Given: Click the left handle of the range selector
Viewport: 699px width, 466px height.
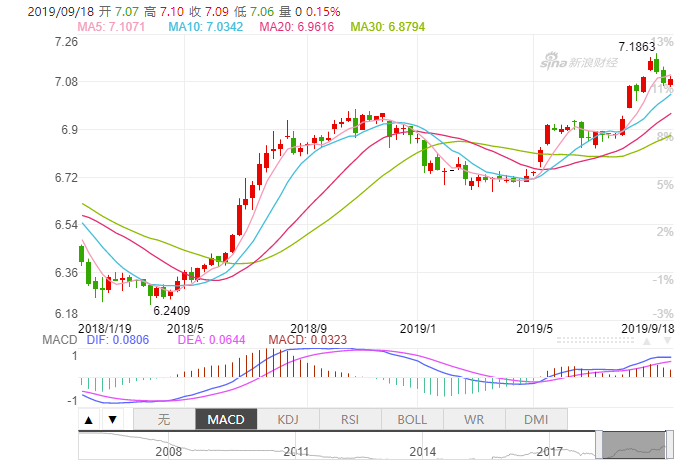Looking at the screenshot, I should coord(600,442).
